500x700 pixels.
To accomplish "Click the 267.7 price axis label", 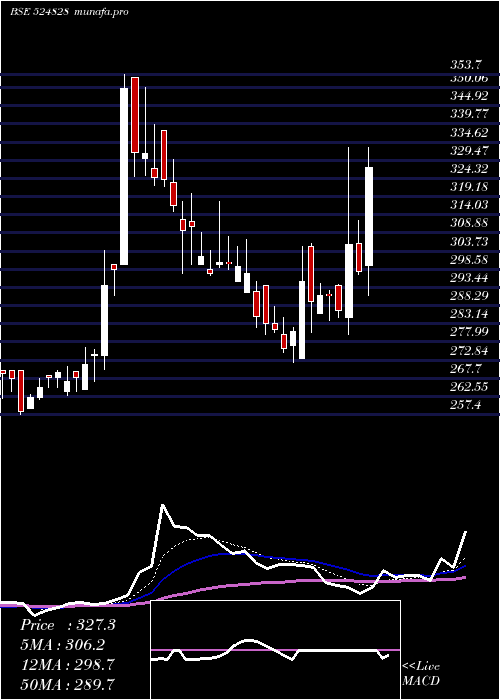I will click(466, 369).
